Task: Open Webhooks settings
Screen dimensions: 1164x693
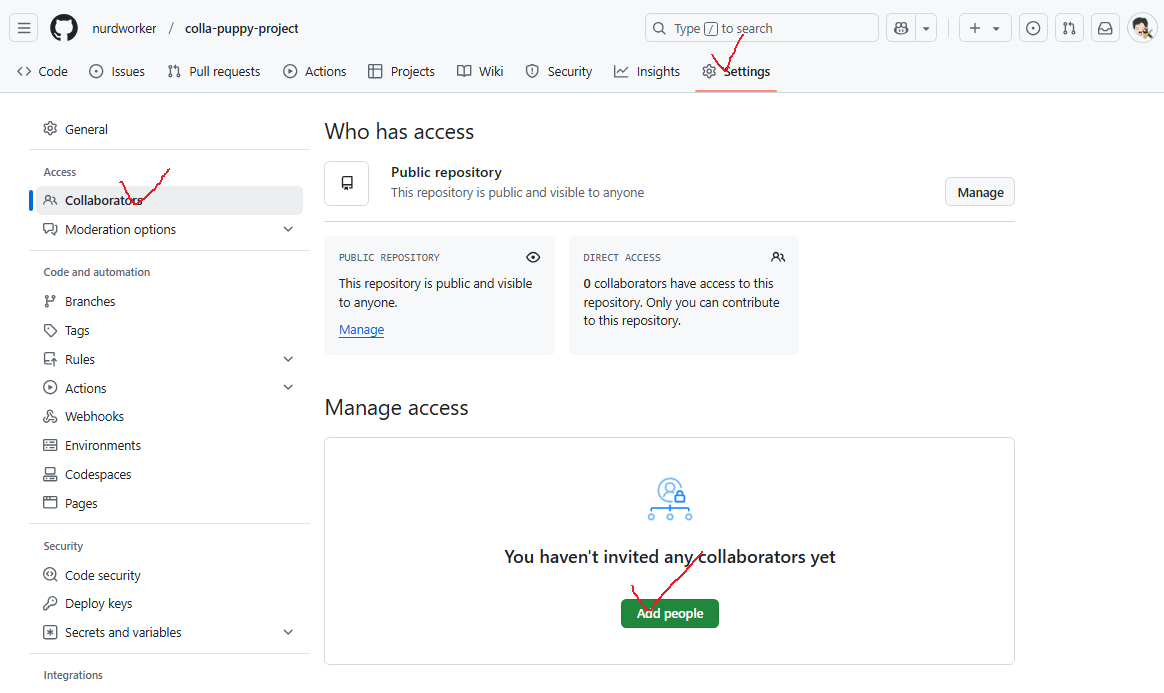Action: [x=169, y=416]
